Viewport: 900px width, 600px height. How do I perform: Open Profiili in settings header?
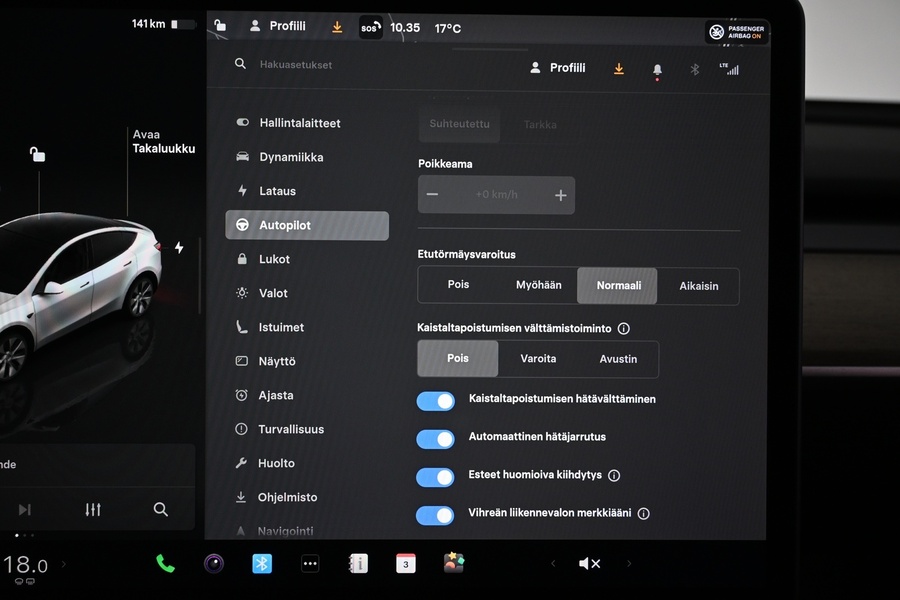(x=558, y=68)
